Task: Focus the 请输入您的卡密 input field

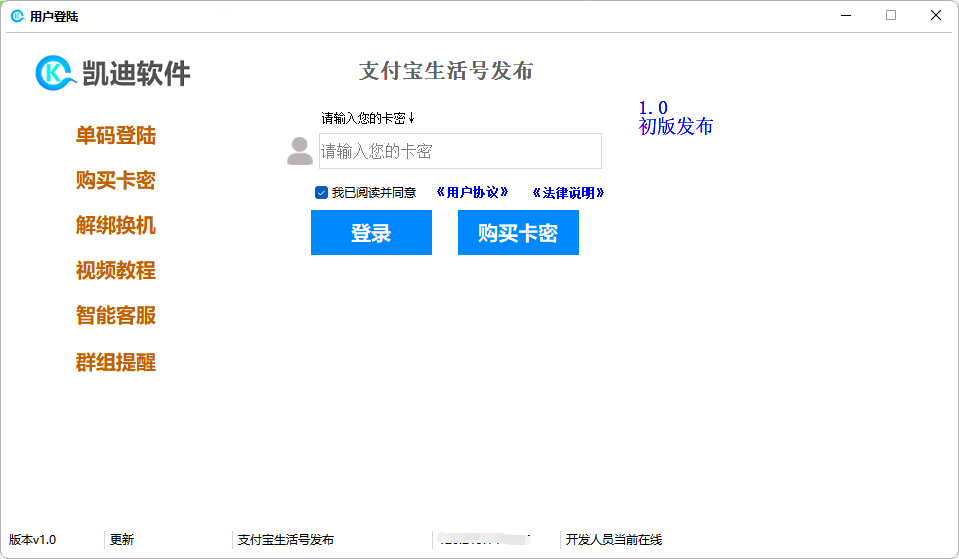Action: (460, 151)
